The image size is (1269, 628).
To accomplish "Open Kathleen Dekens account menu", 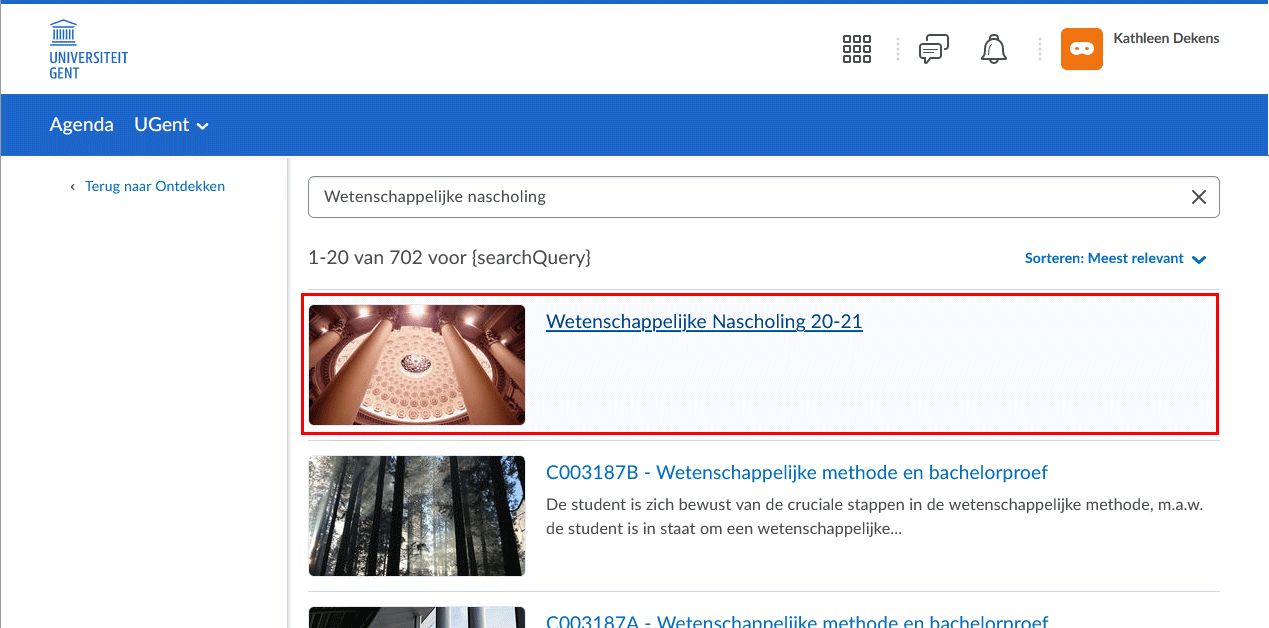I will 1166,39.
